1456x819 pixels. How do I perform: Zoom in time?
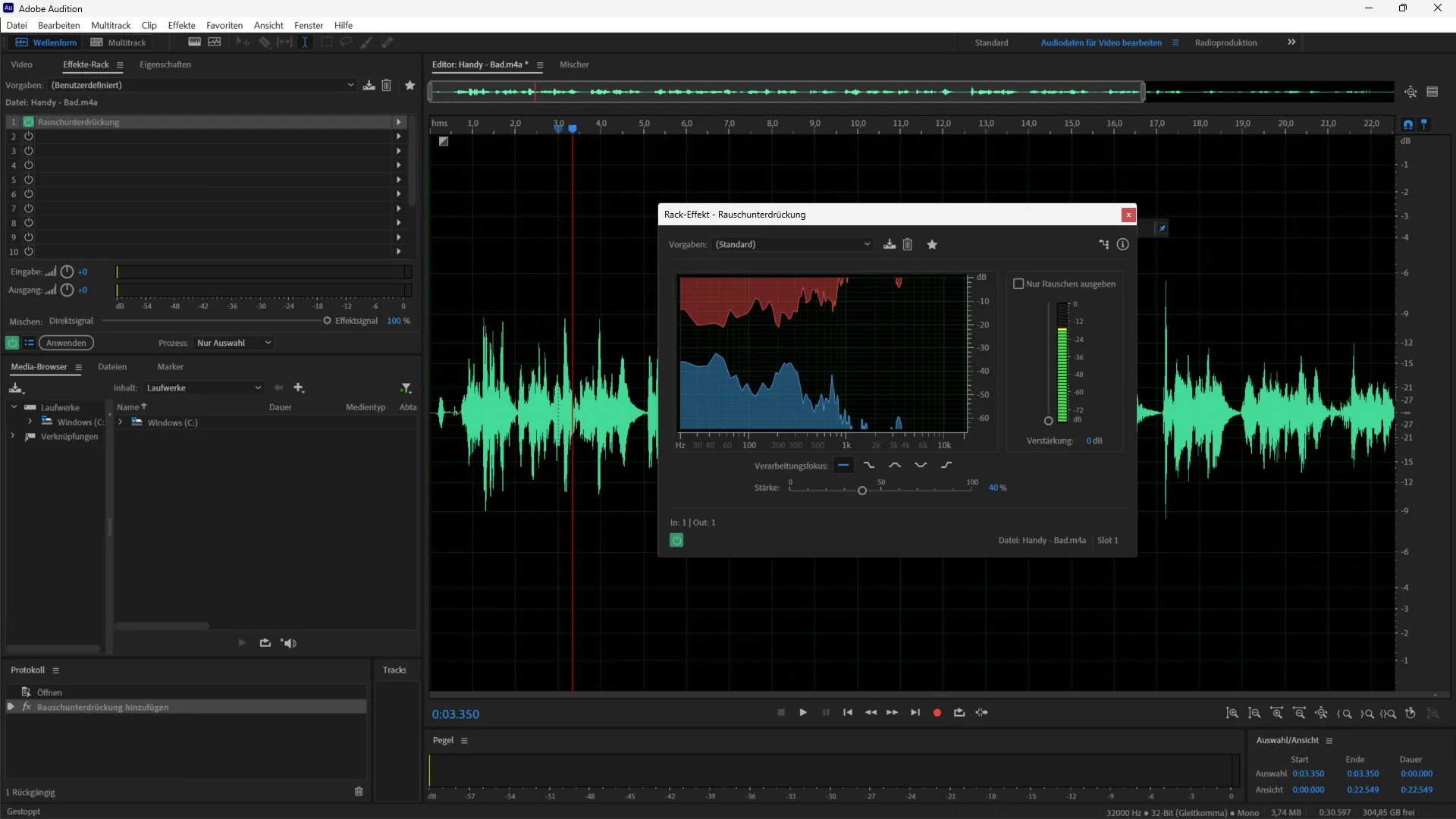point(1277,714)
